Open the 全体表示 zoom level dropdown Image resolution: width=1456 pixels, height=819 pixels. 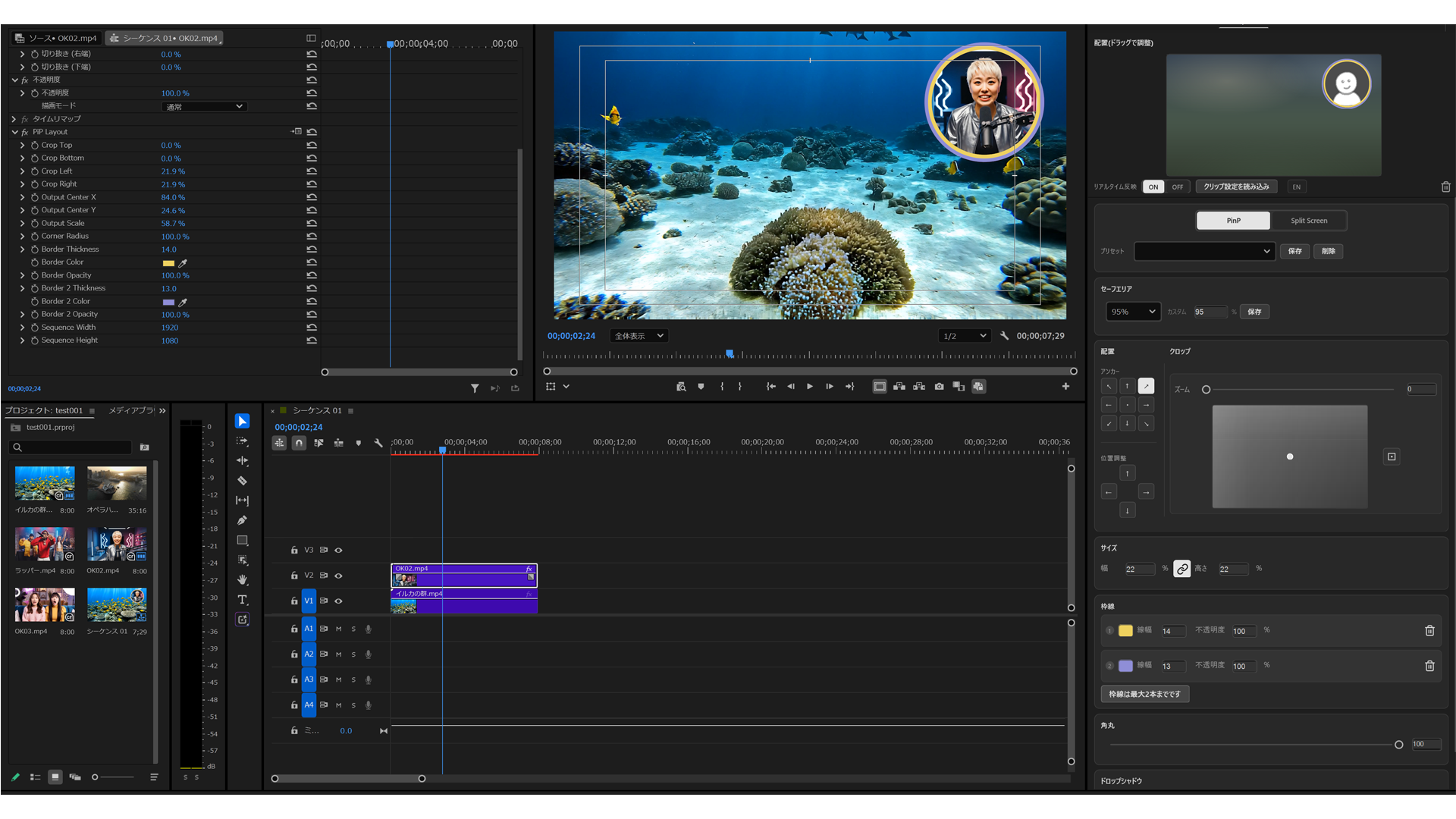tap(639, 336)
